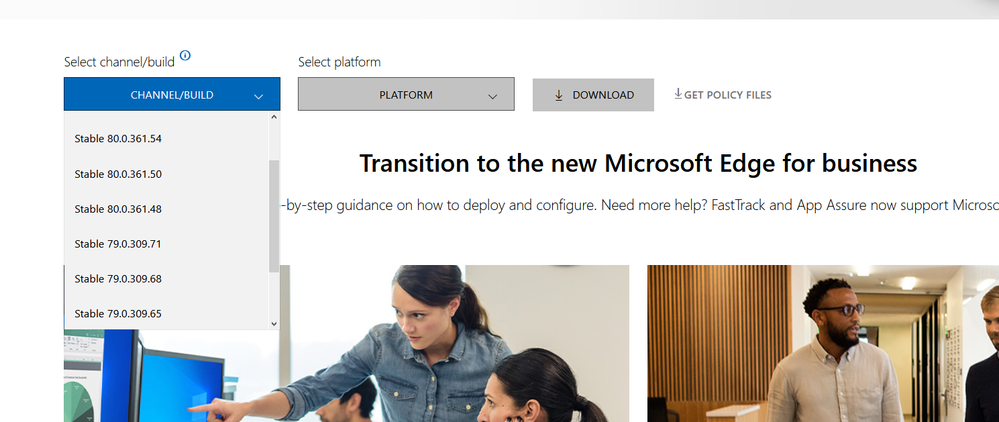
Task: Select Stable 79.0.309.68 build
Action: [x=166, y=279]
